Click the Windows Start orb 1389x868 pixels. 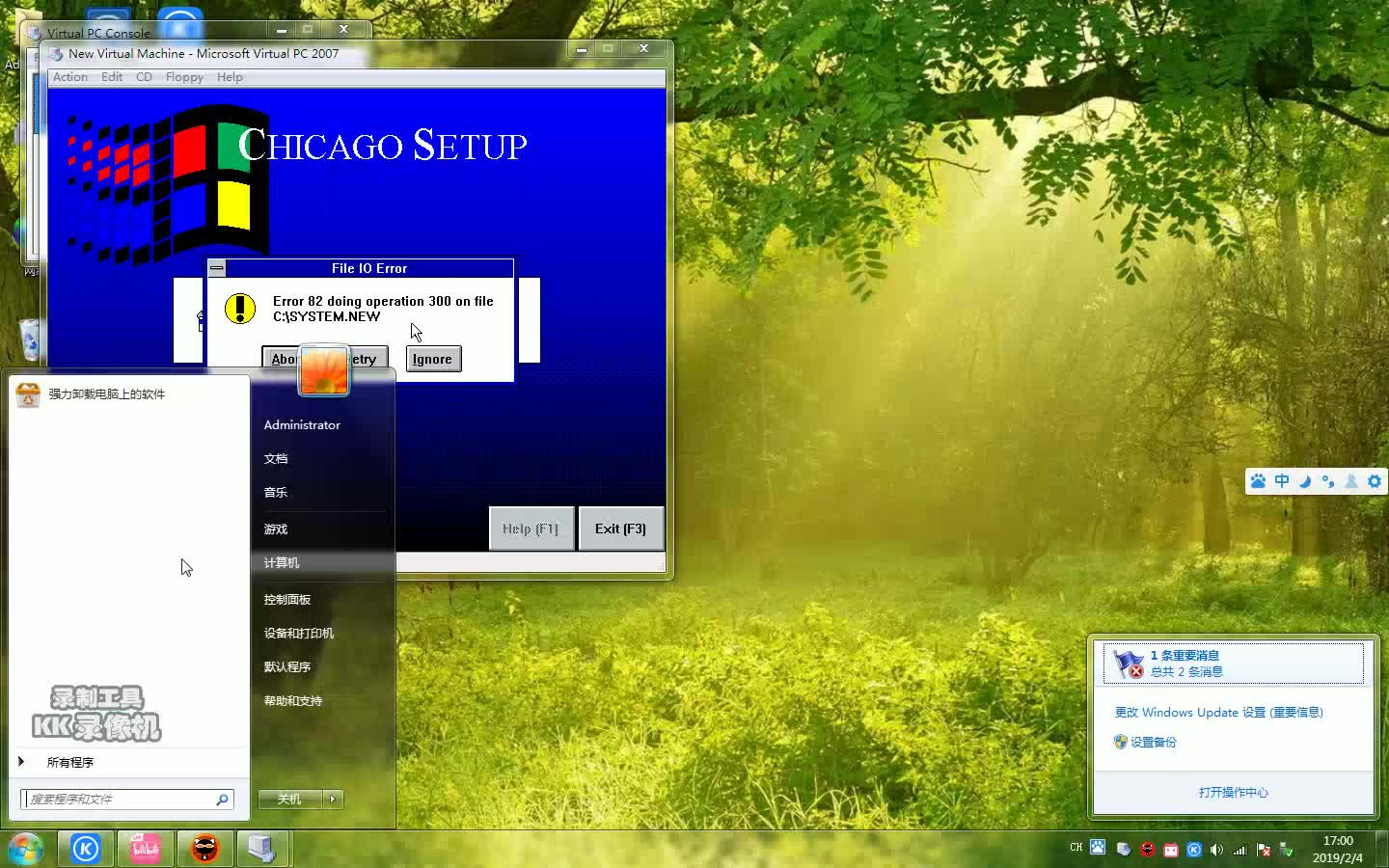(26, 850)
